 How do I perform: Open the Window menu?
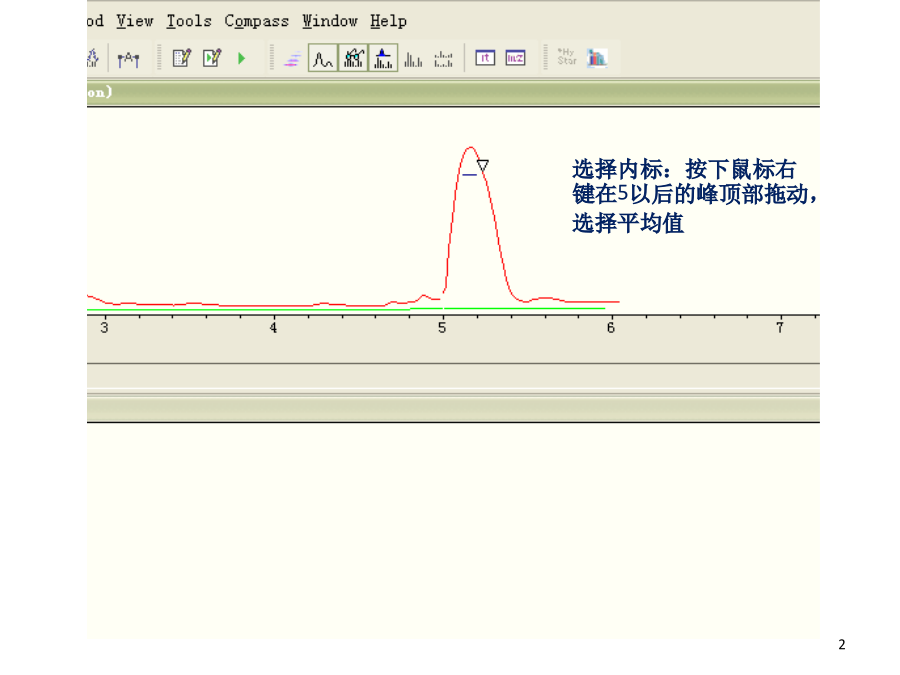330,21
